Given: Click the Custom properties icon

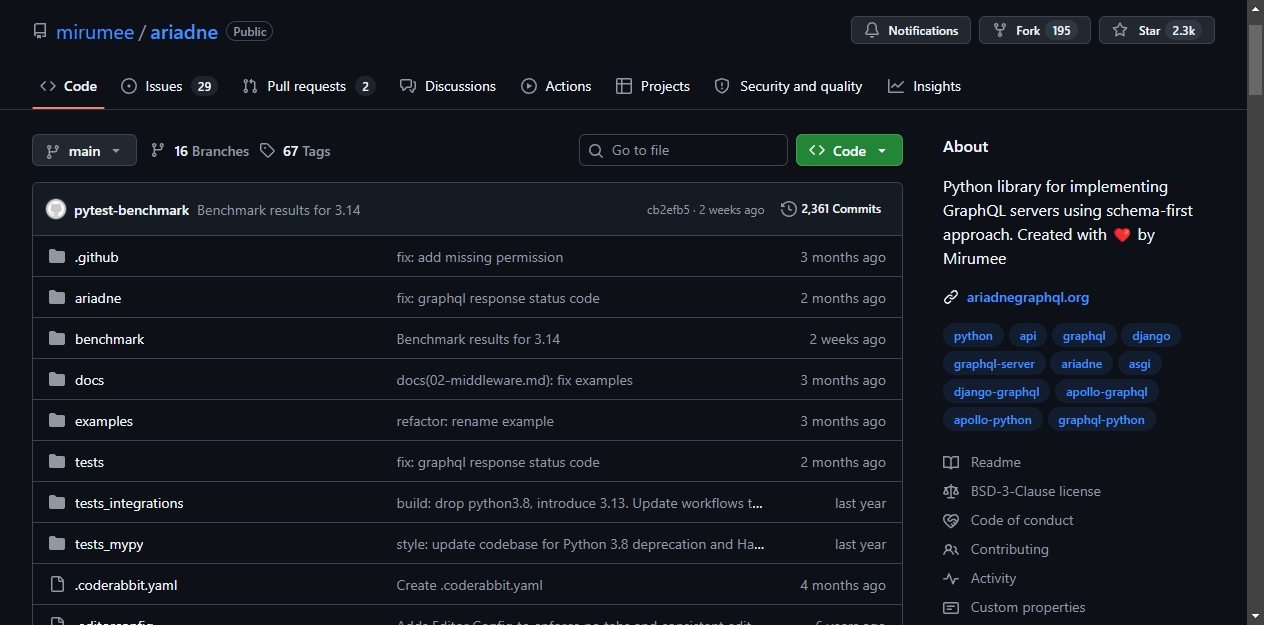Looking at the screenshot, I should pos(951,607).
